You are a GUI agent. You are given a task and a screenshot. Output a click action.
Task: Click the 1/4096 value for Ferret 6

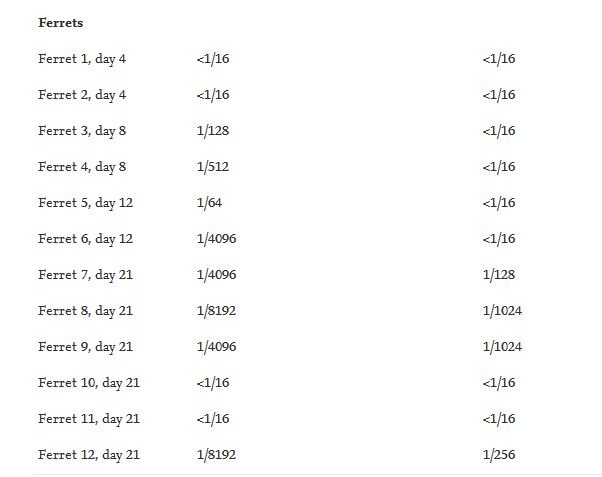click(217, 239)
